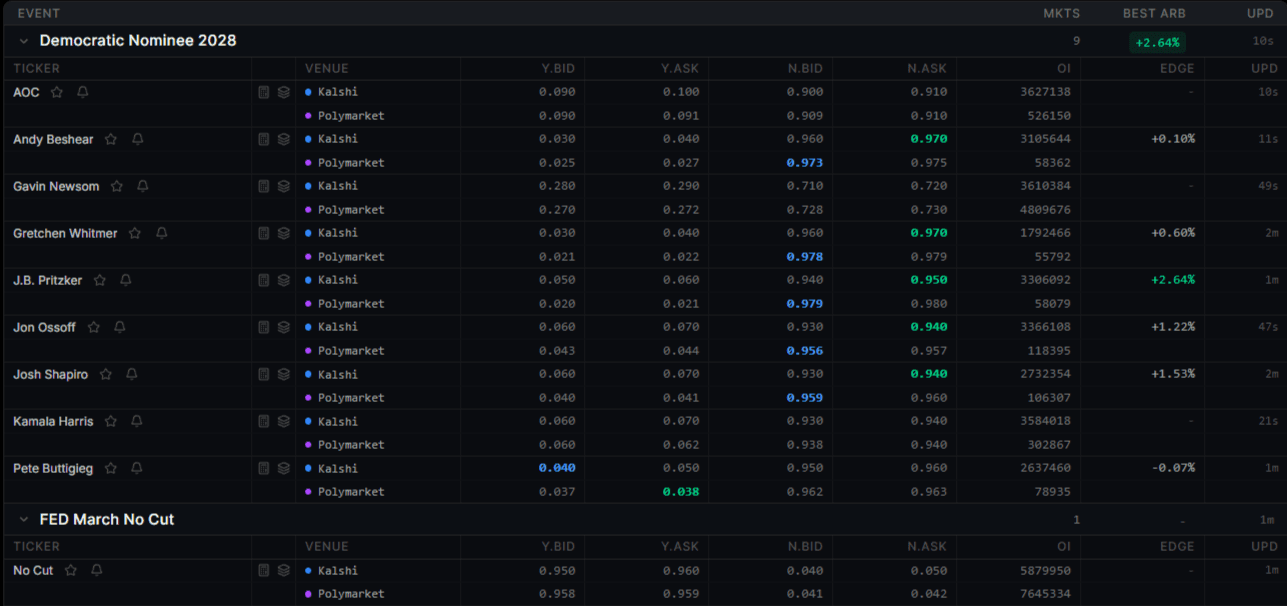Click the 4809676 open interest for Gavin Newsom
1287x606 pixels.
tap(1045, 210)
